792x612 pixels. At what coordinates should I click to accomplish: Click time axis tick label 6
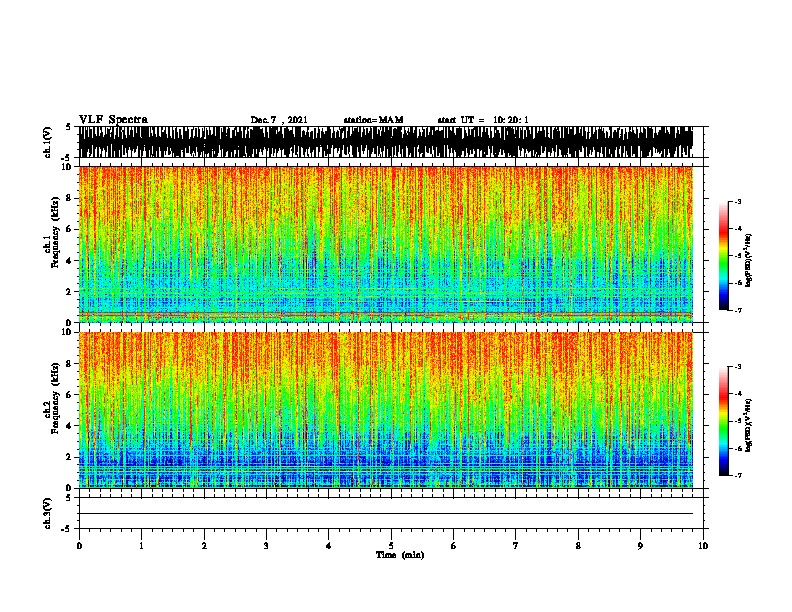454,545
